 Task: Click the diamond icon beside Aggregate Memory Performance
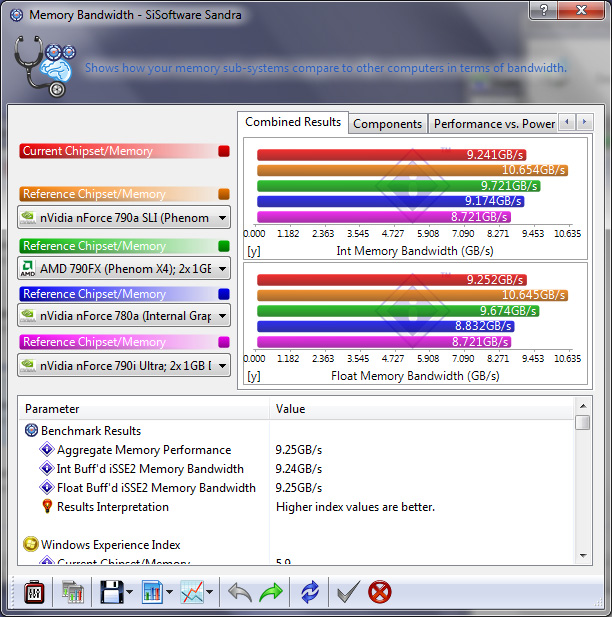click(47, 449)
